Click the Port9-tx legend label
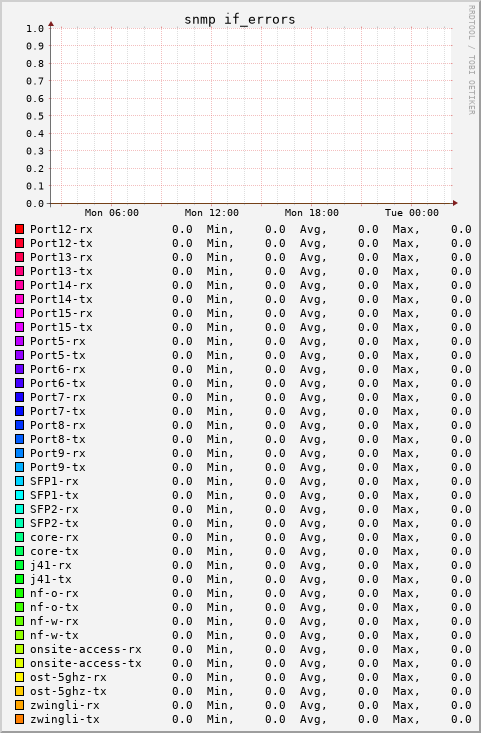 pyautogui.click(x=58, y=467)
